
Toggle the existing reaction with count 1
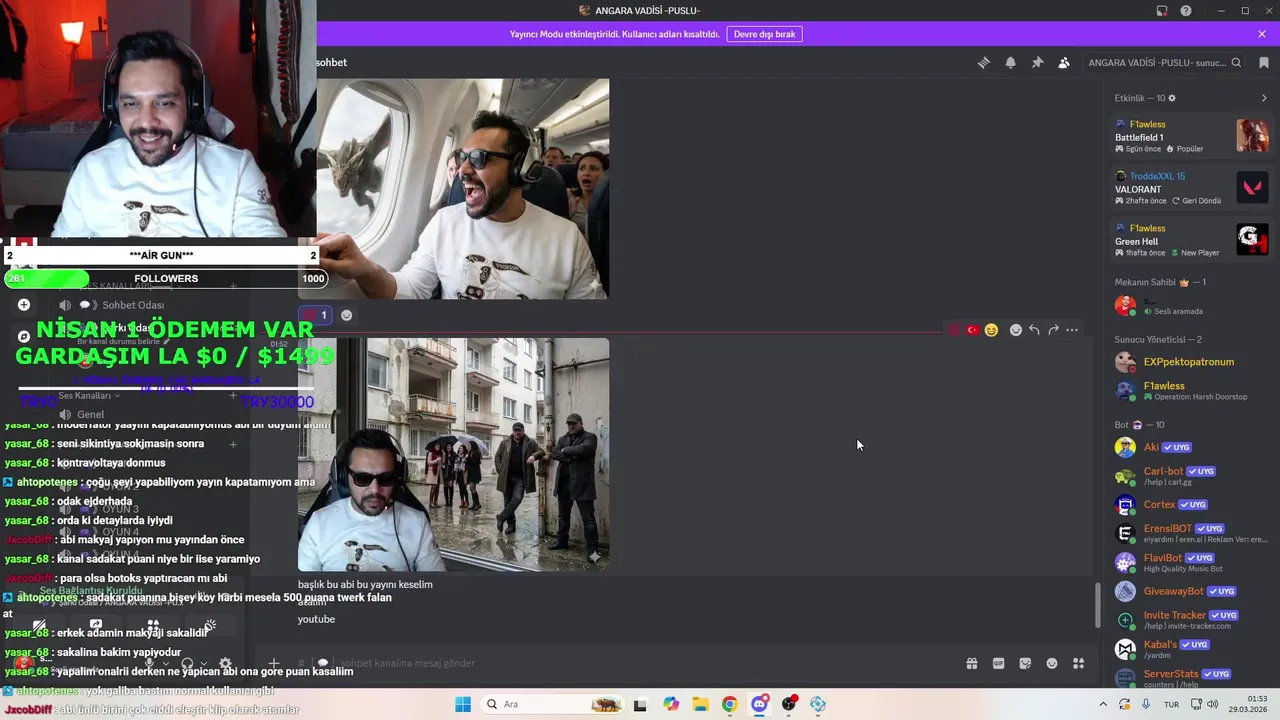pyautogui.click(x=316, y=315)
